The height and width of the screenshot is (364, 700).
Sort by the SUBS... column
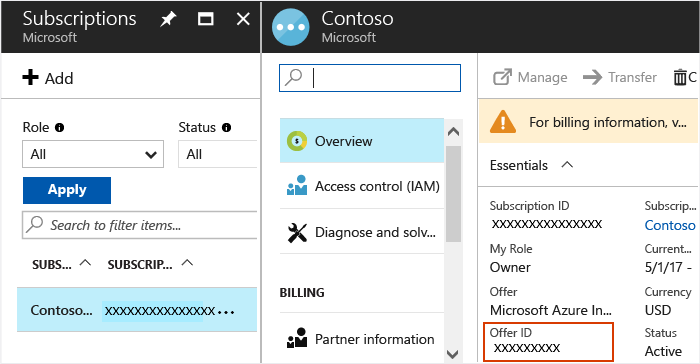(61, 264)
